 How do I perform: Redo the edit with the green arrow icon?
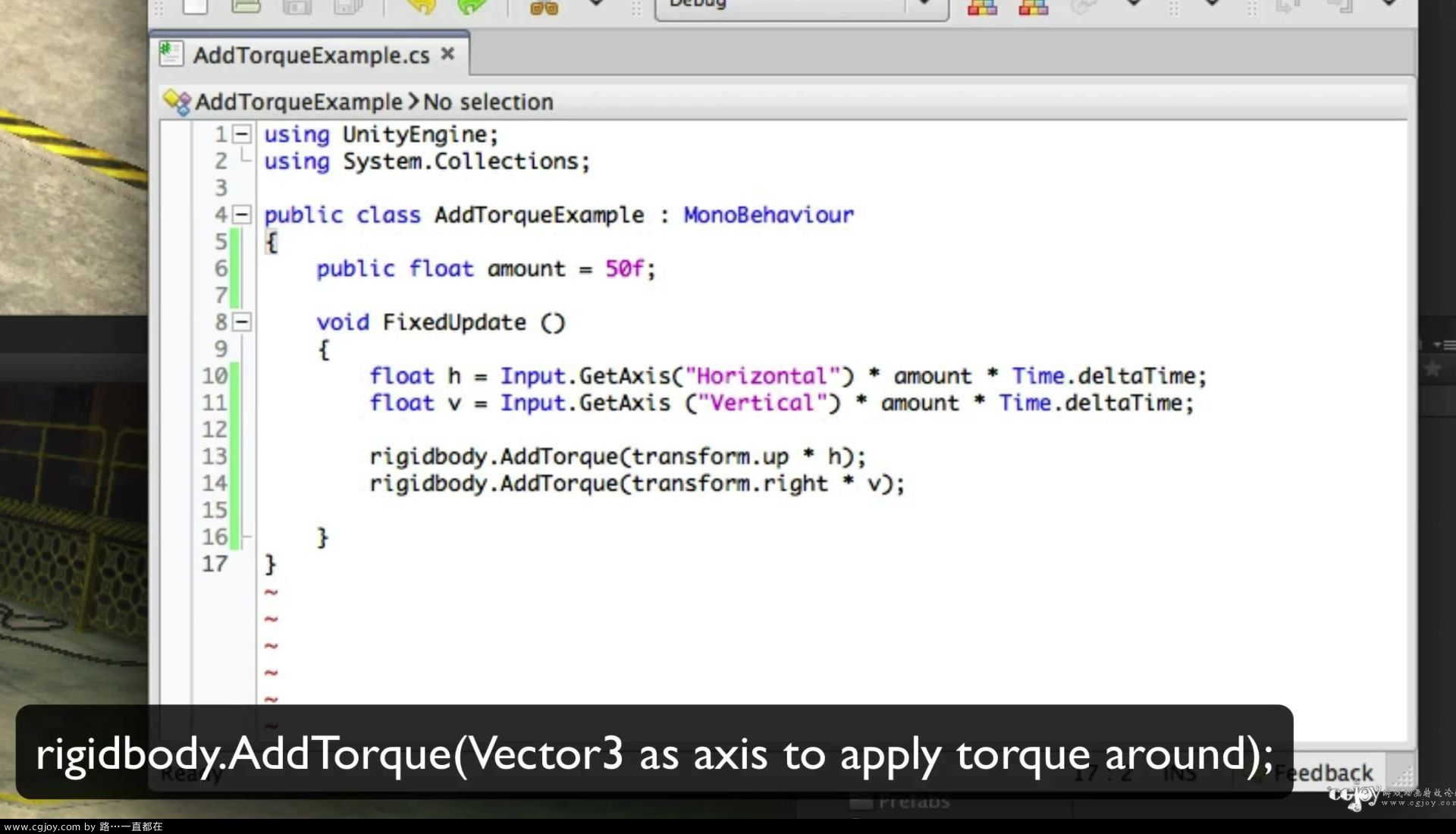coord(471,8)
